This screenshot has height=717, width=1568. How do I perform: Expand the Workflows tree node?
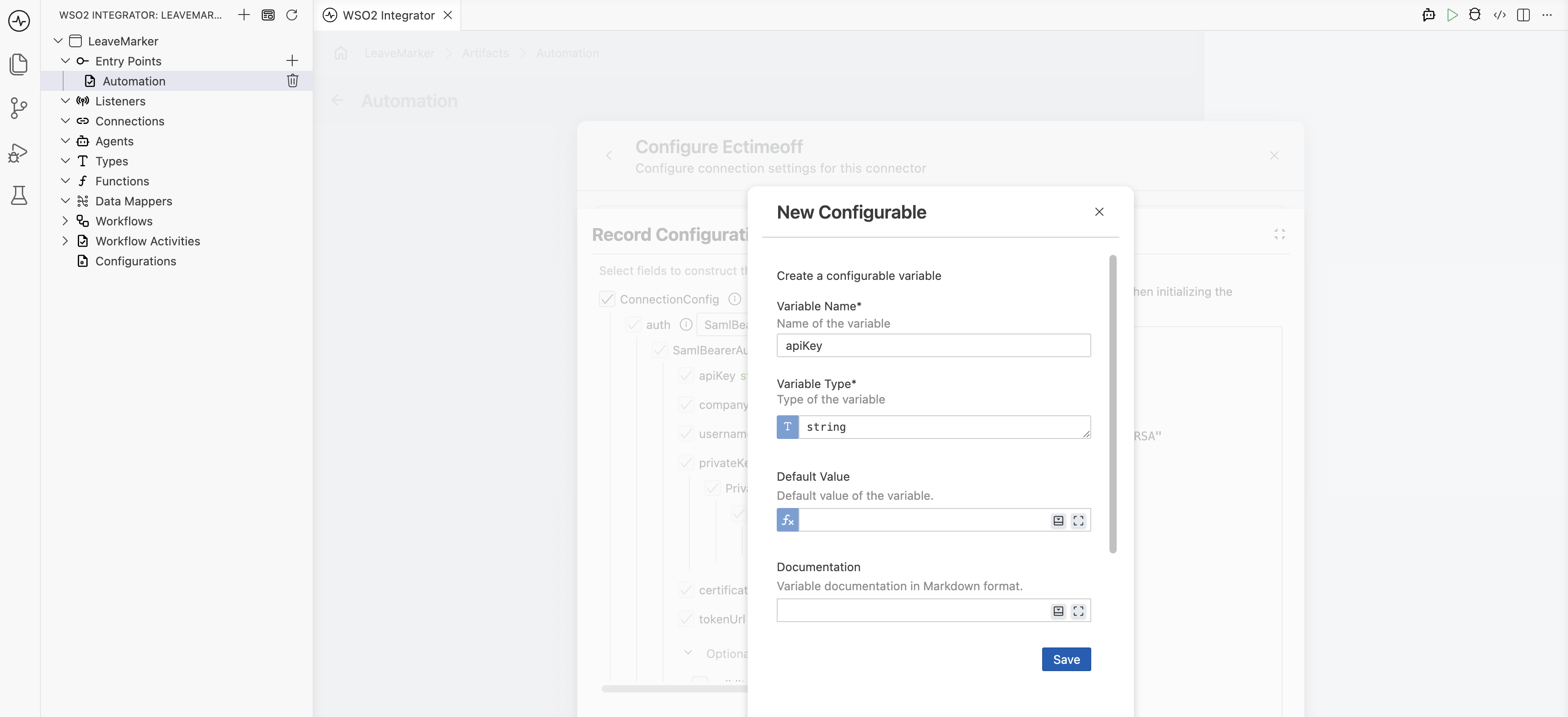[65, 221]
